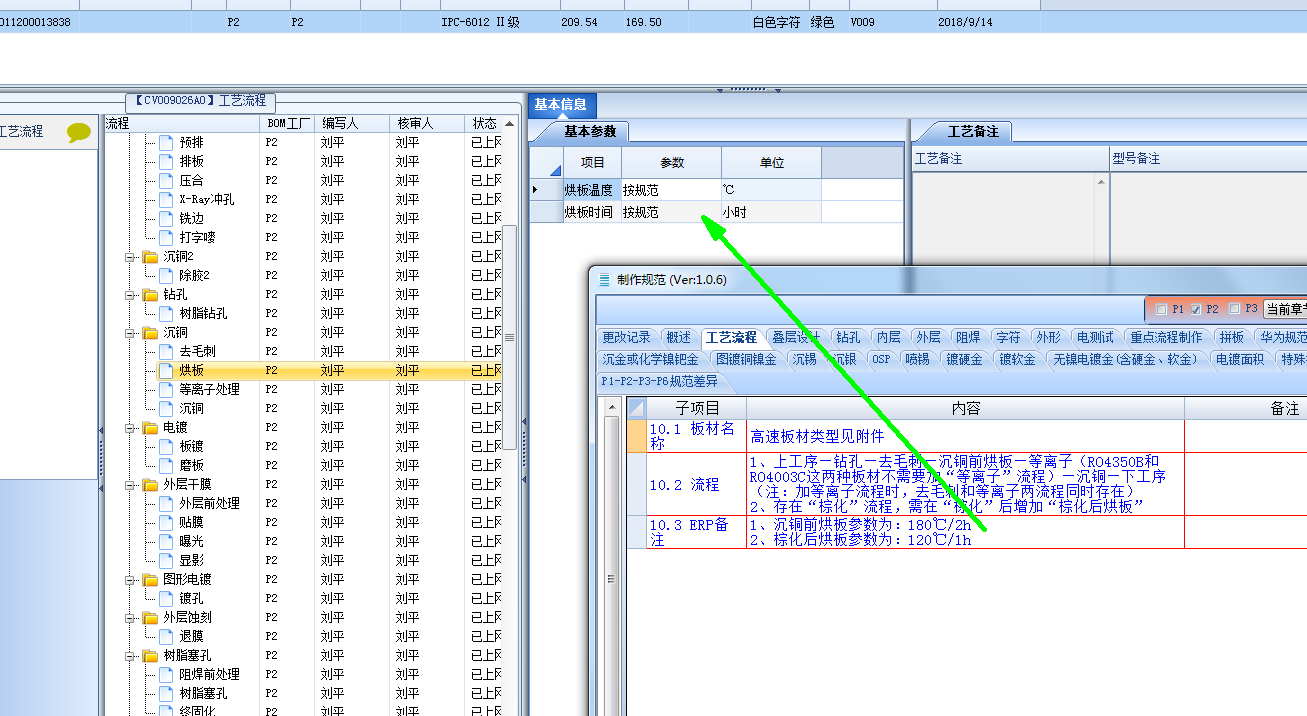Click the document icon next to 去毛刺
Image resolution: width=1307 pixels, height=716 pixels.
click(166, 352)
